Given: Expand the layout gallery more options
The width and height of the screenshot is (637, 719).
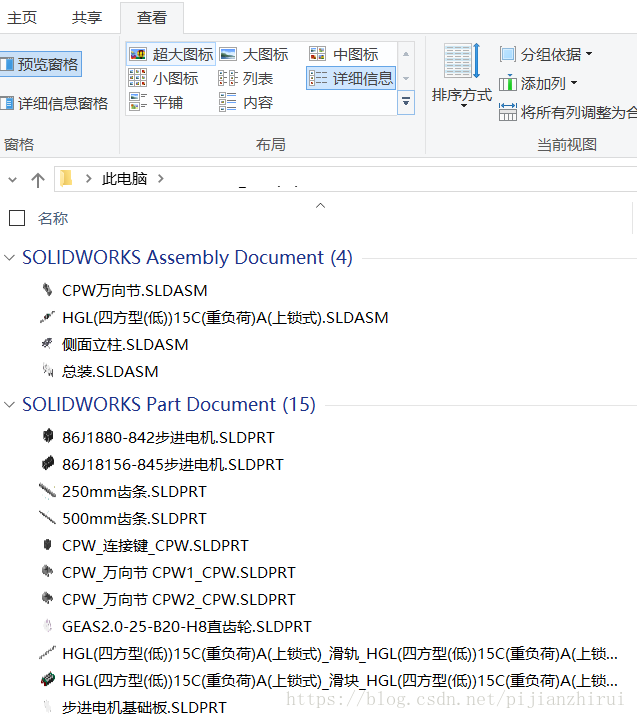Looking at the screenshot, I should (x=406, y=102).
